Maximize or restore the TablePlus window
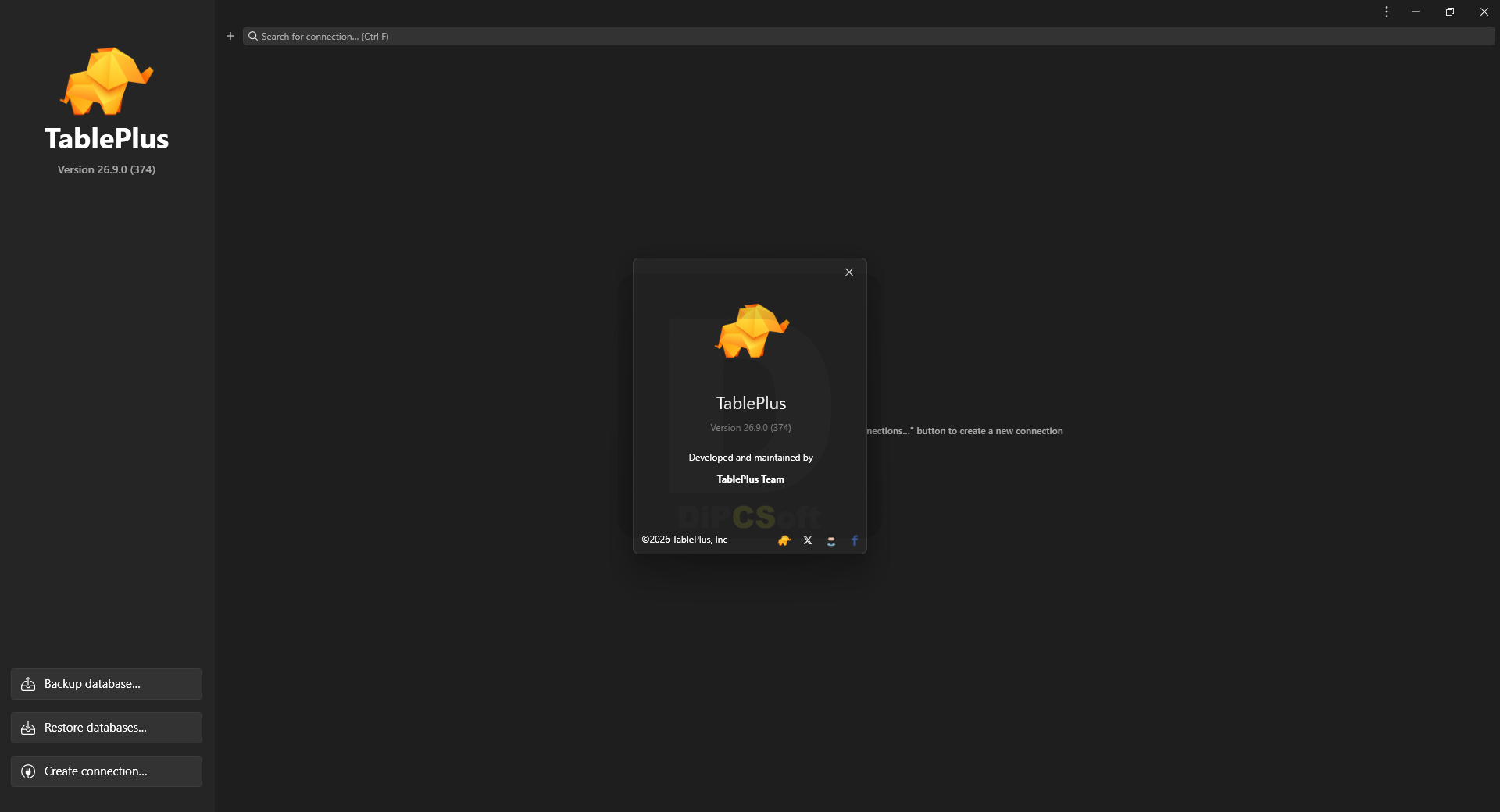The width and height of the screenshot is (1500, 812). pyautogui.click(x=1450, y=12)
